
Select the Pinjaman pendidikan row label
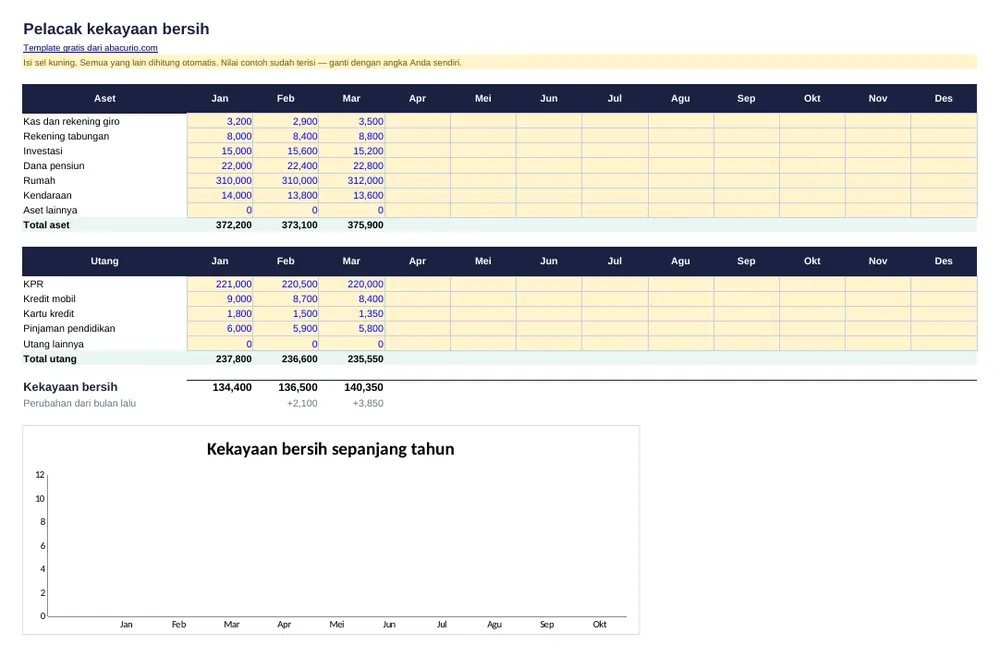tap(69, 328)
